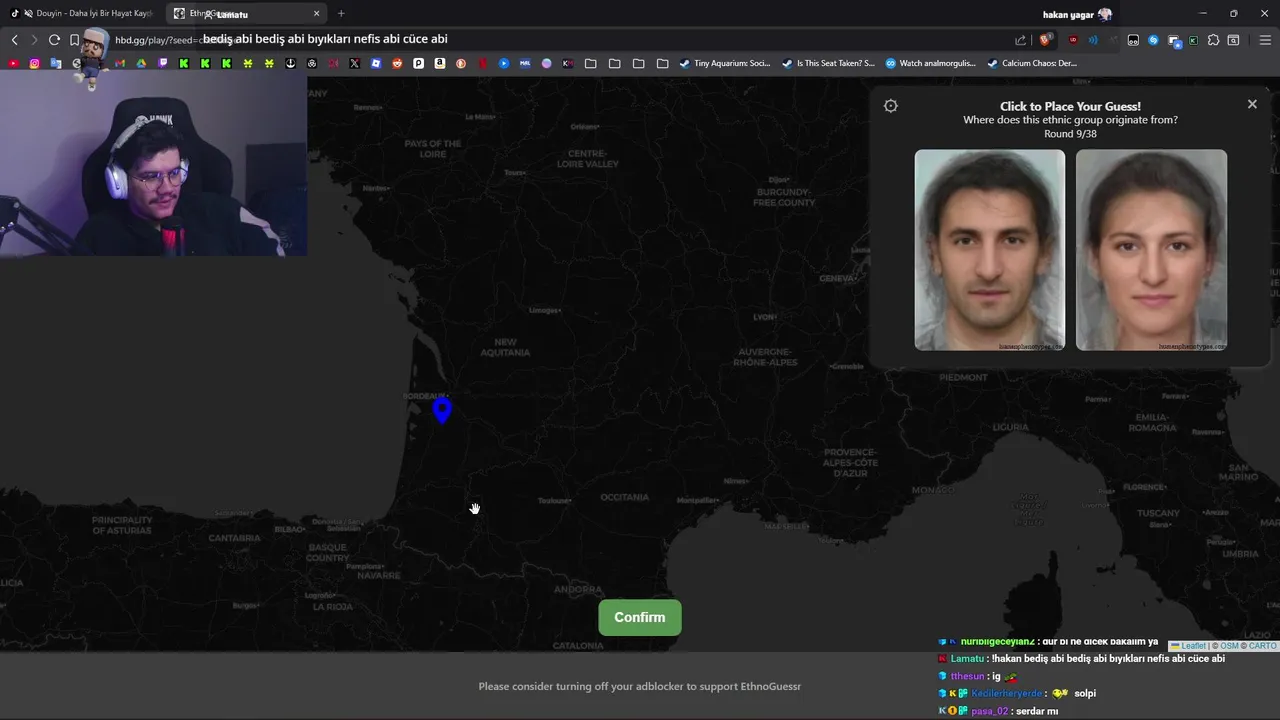
Task: Select the female face portrait
Action: [x=1151, y=250]
